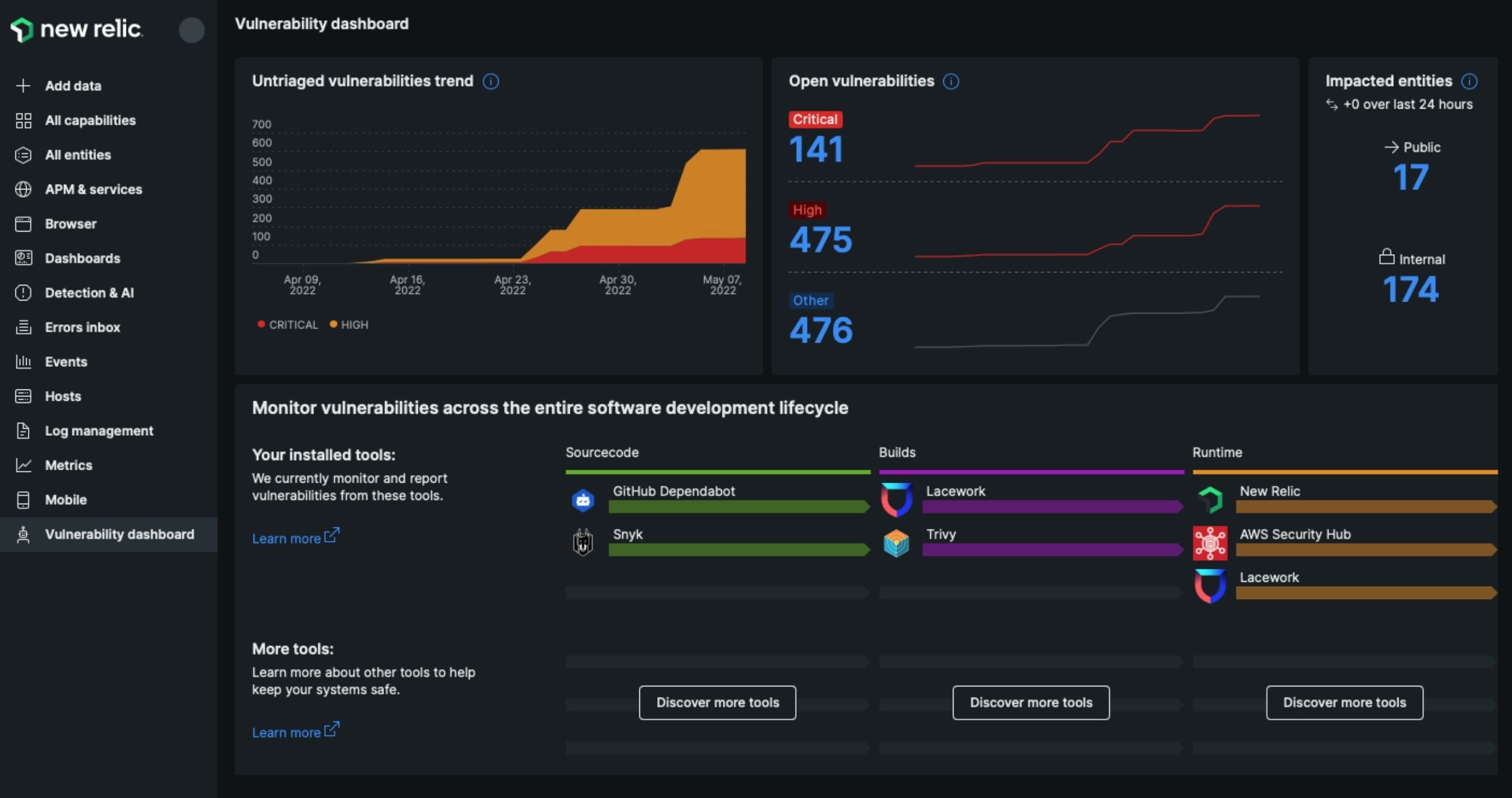Click the New Relic logo

tap(77, 30)
